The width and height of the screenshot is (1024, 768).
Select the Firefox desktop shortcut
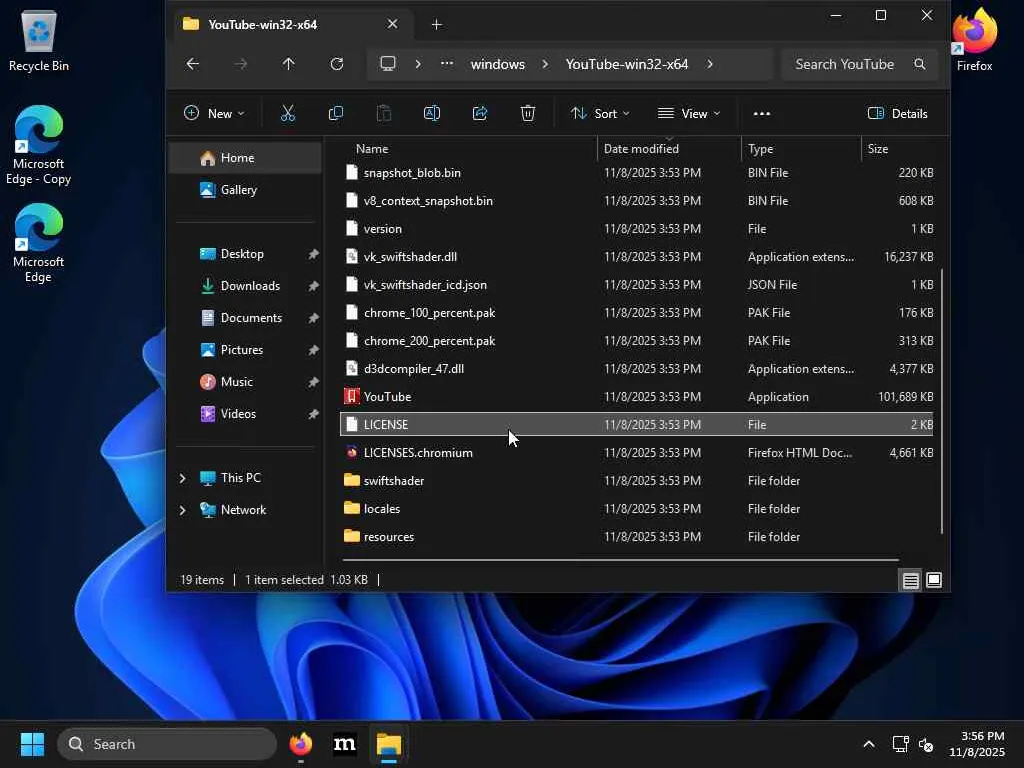click(974, 40)
